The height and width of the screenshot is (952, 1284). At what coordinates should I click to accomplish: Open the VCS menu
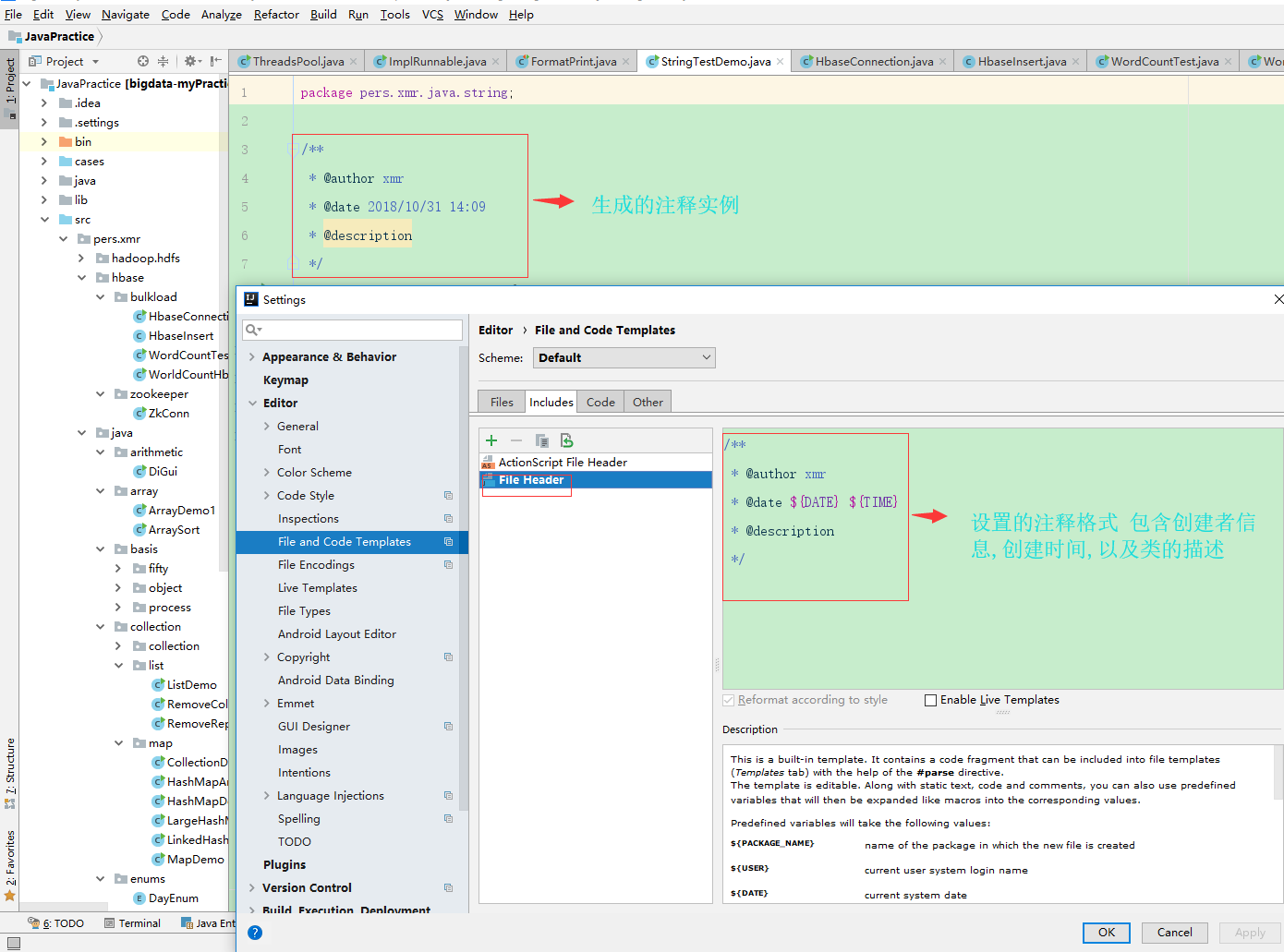click(432, 15)
